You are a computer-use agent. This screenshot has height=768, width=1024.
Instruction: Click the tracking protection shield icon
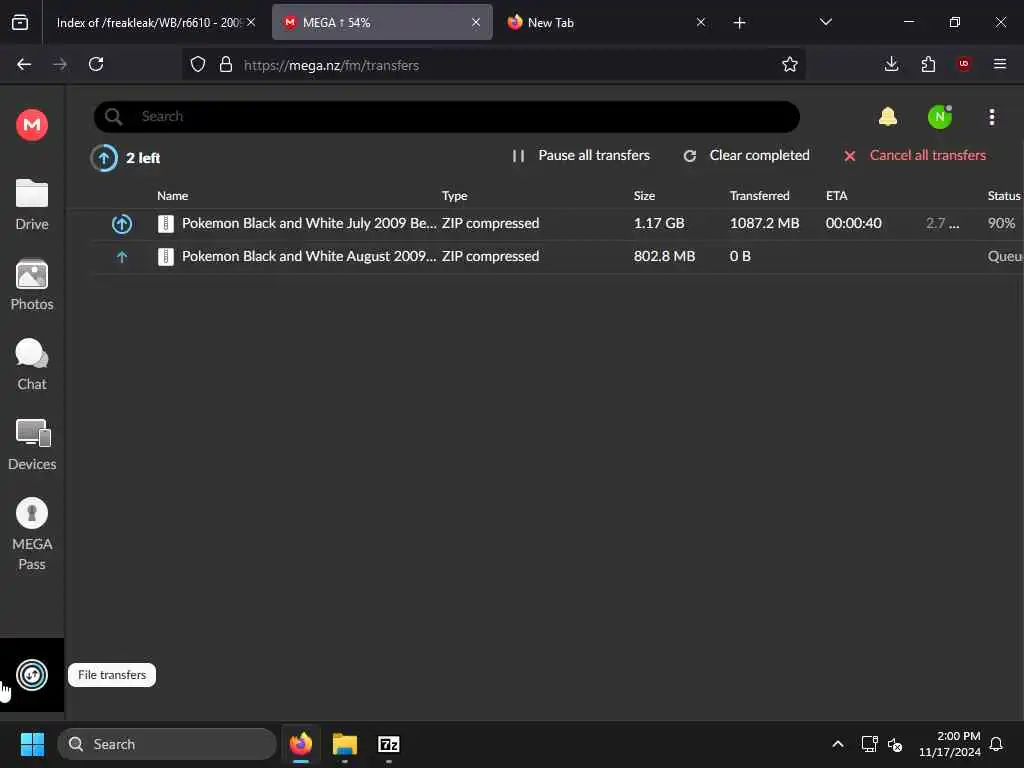pos(198,65)
